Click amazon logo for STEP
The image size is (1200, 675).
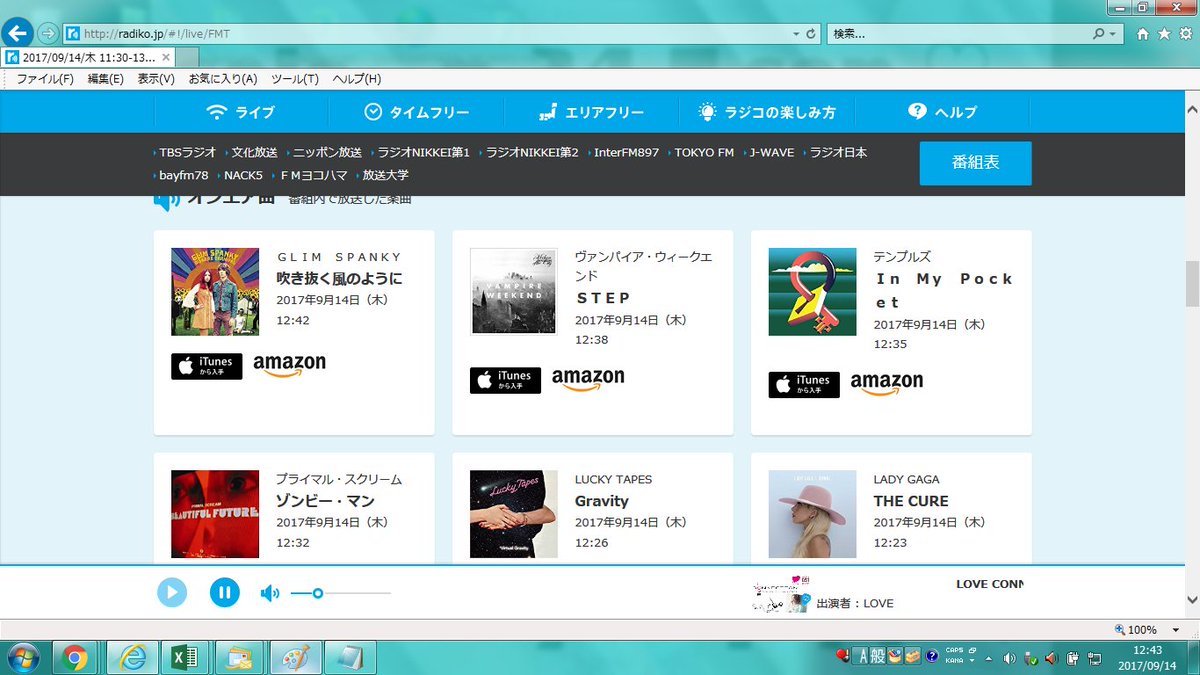tap(588, 380)
